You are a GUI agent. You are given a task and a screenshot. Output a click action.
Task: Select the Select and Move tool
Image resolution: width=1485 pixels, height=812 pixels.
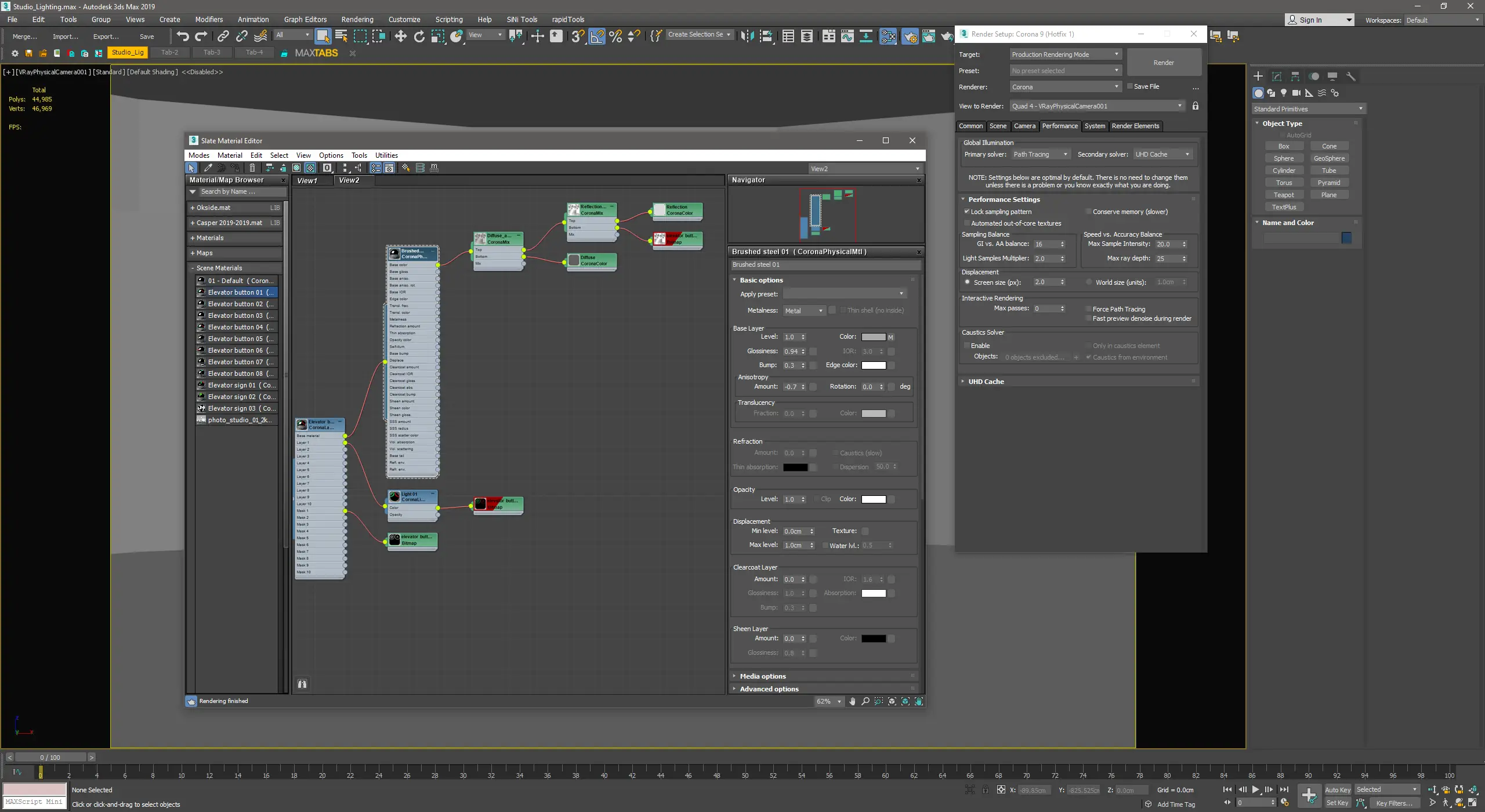400,37
